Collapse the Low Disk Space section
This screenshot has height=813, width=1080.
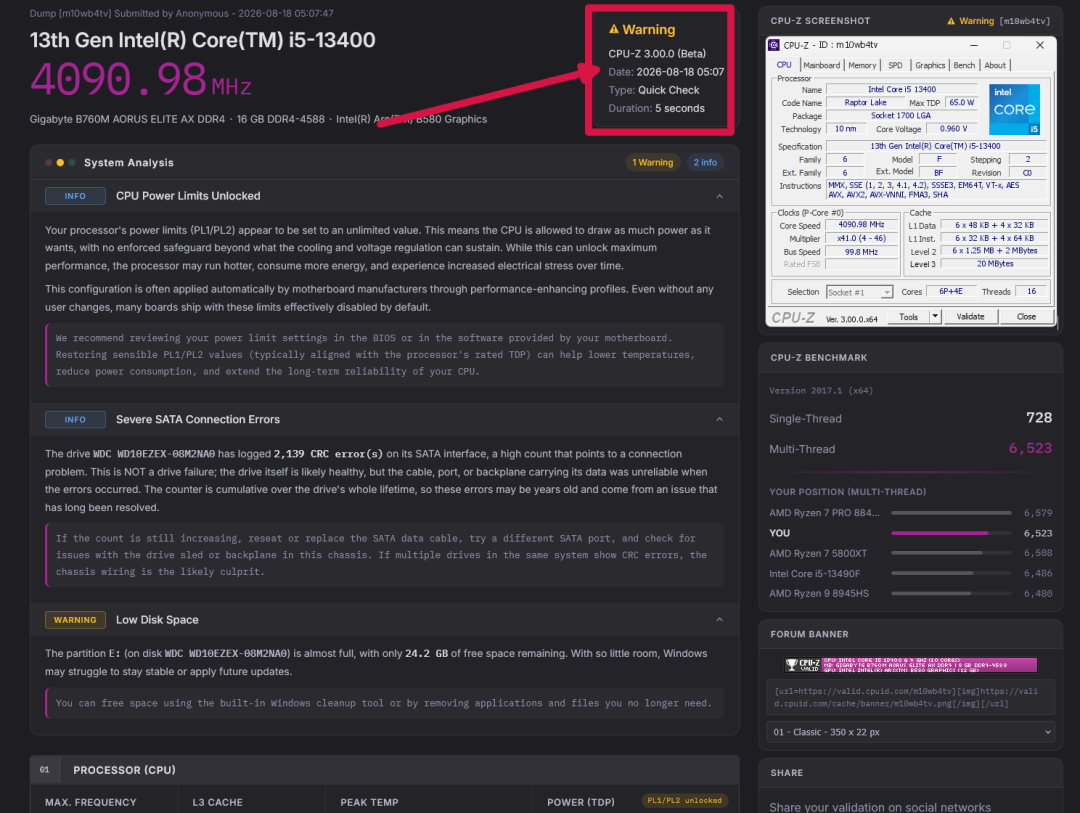(x=719, y=620)
